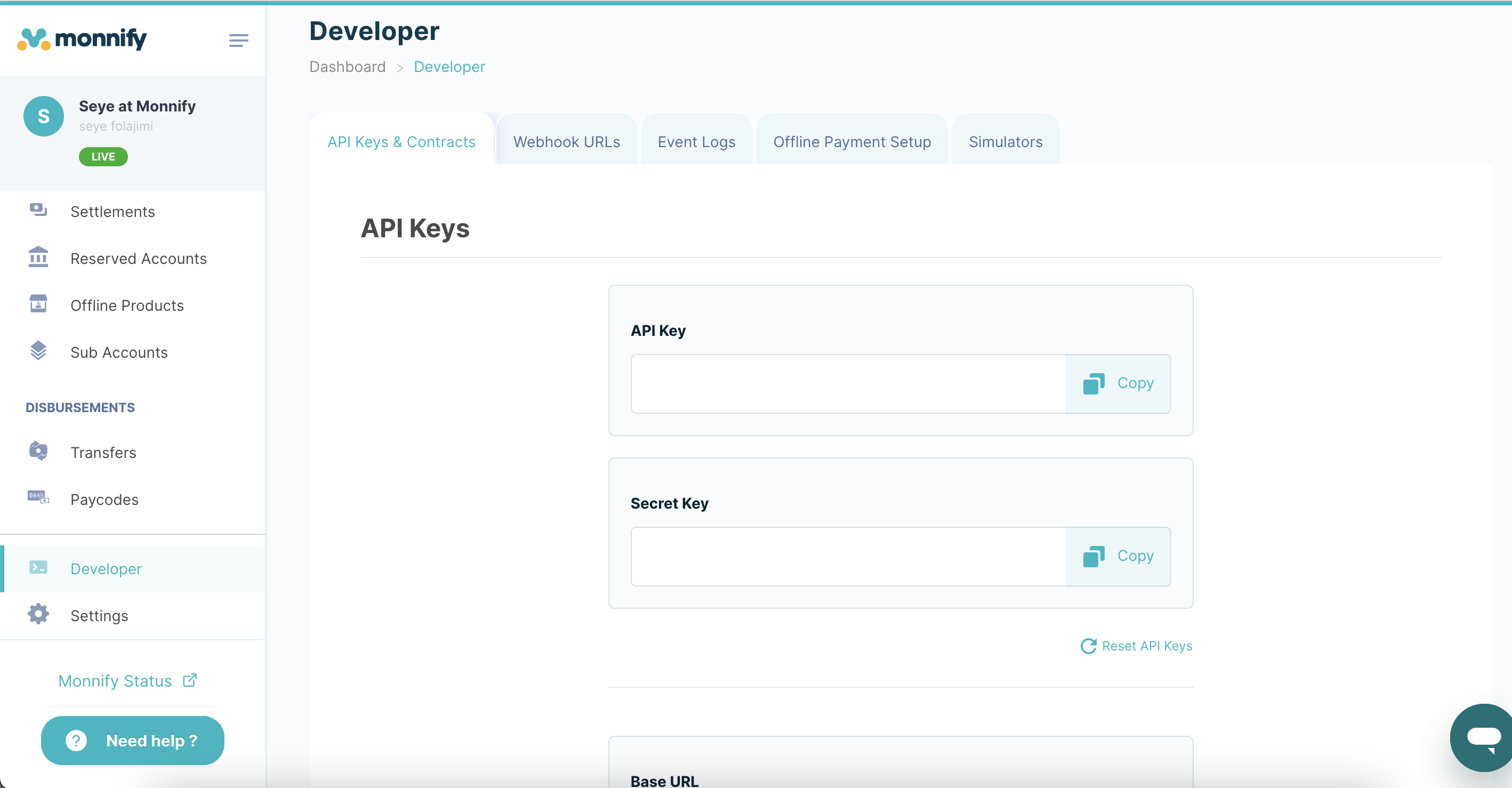Click the Reset API Keys link
Viewport: 1512px width, 788px height.
(x=1136, y=646)
